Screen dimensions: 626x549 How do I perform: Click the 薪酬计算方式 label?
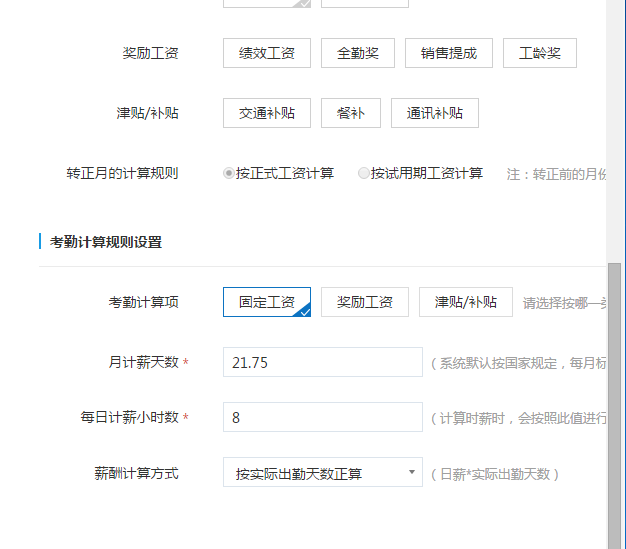tap(137, 473)
